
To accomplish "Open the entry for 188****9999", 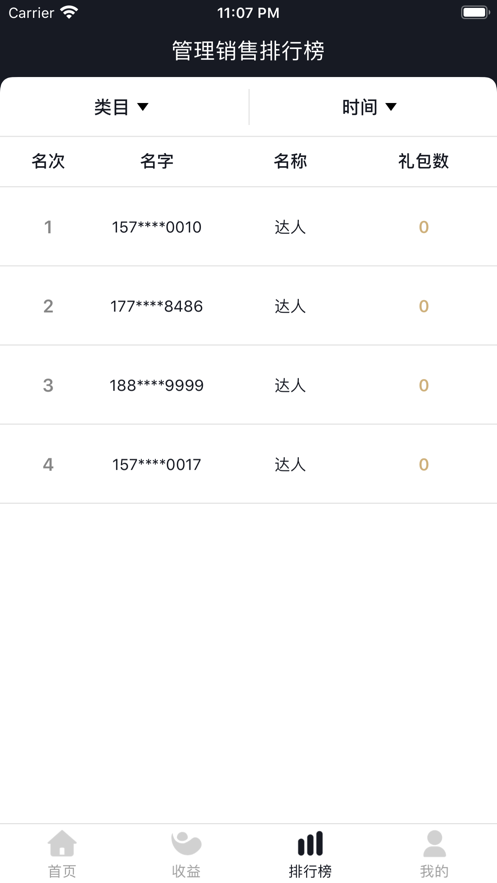I will point(248,385).
